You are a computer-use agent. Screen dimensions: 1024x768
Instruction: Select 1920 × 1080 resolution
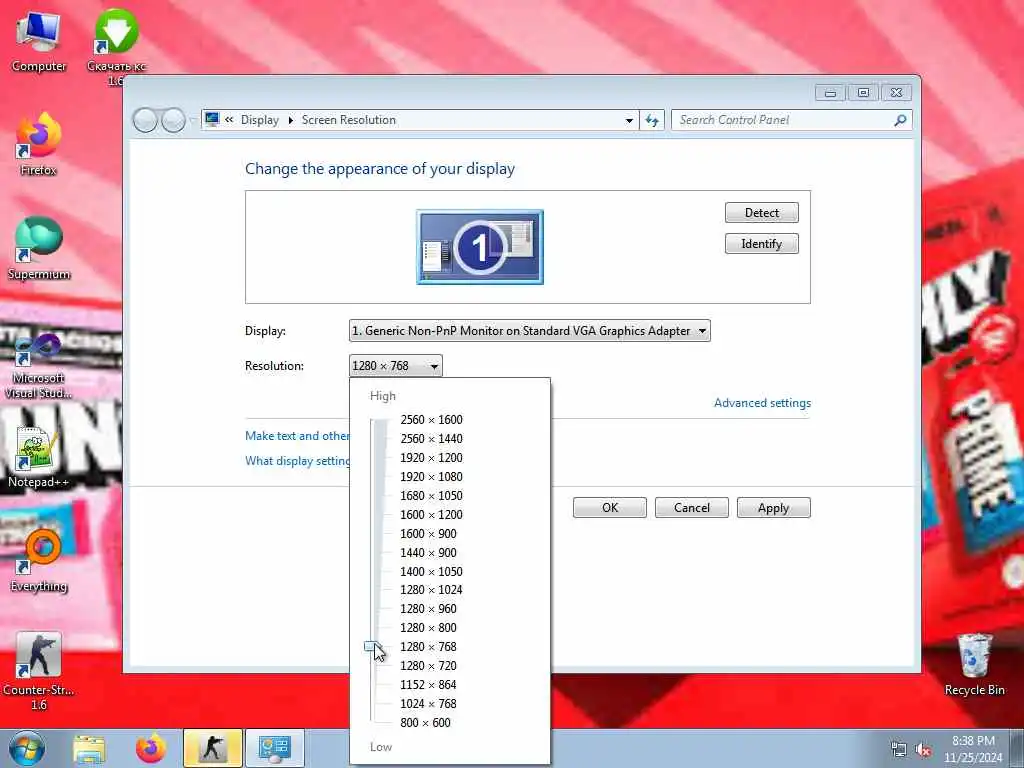431,477
